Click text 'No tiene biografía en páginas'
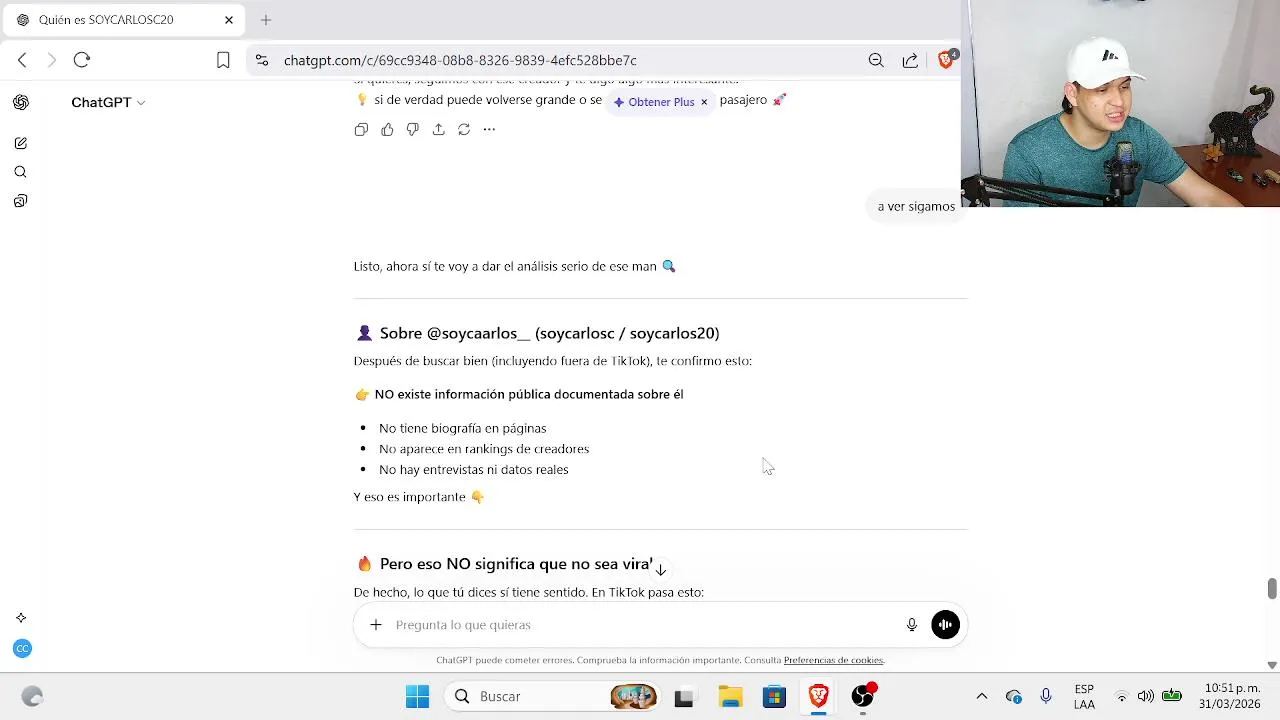 [x=462, y=428]
